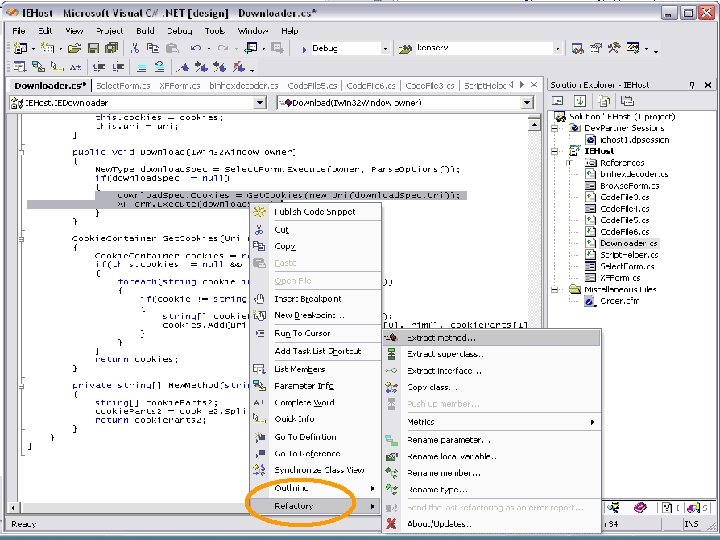
Task: Open the solution configuration Debug dropdown
Action: coord(385,49)
